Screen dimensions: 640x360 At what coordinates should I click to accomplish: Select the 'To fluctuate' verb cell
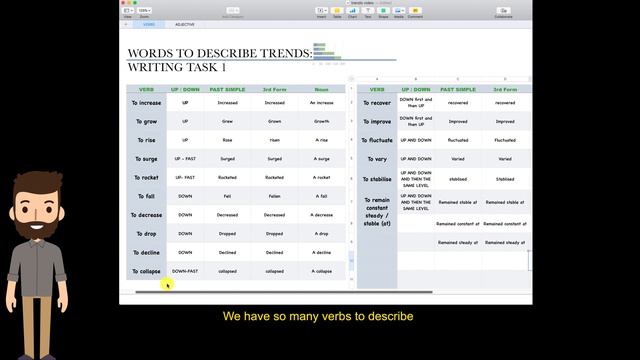point(377,140)
